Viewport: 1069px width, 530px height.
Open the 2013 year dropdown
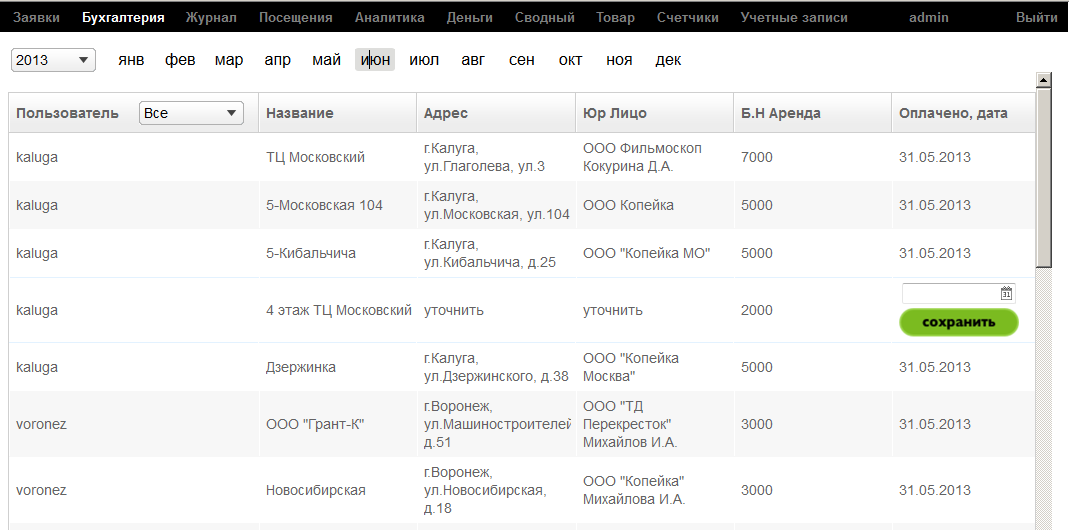pyautogui.click(x=53, y=60)
